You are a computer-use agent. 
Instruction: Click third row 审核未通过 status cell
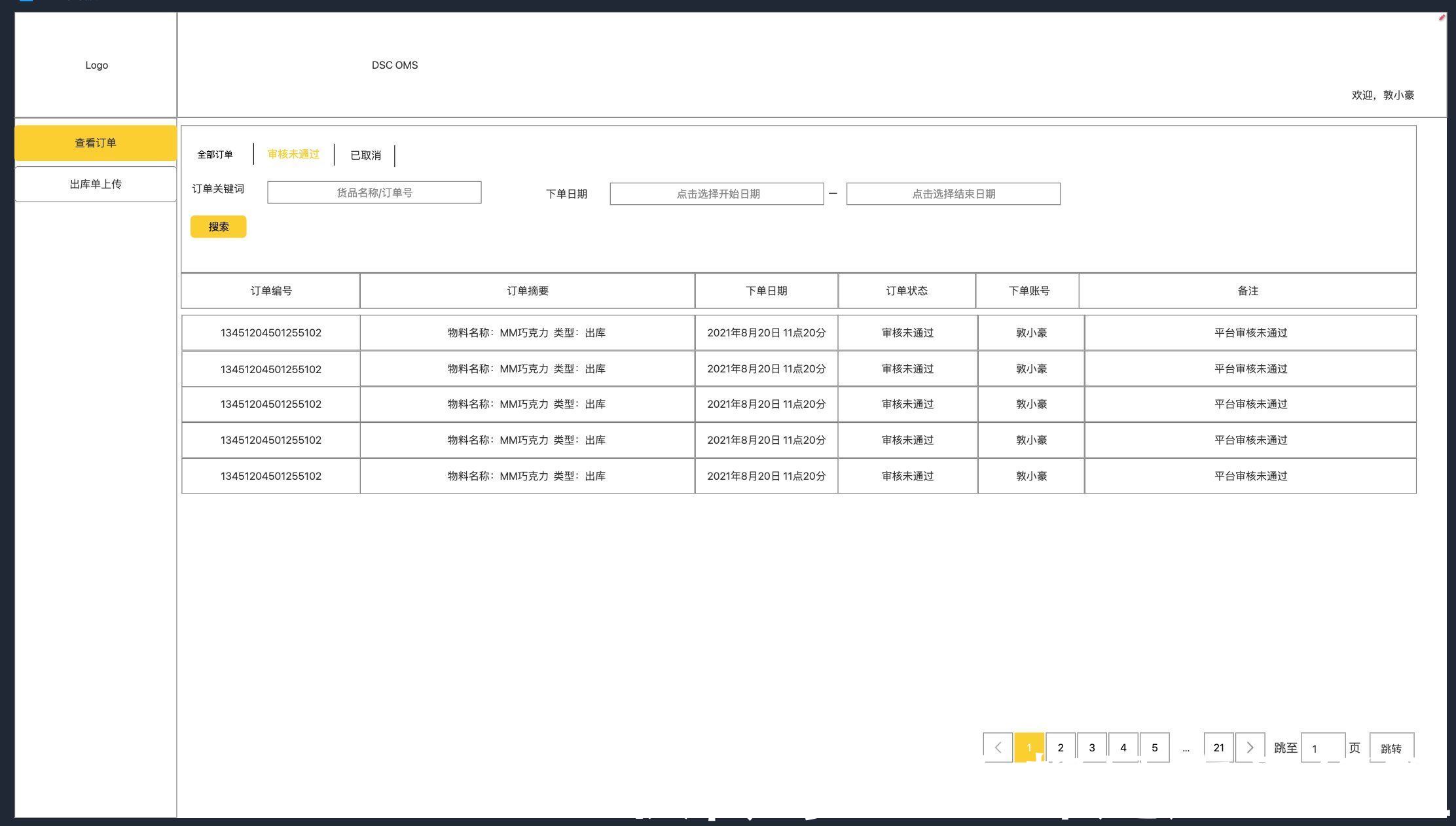point(908,404)
